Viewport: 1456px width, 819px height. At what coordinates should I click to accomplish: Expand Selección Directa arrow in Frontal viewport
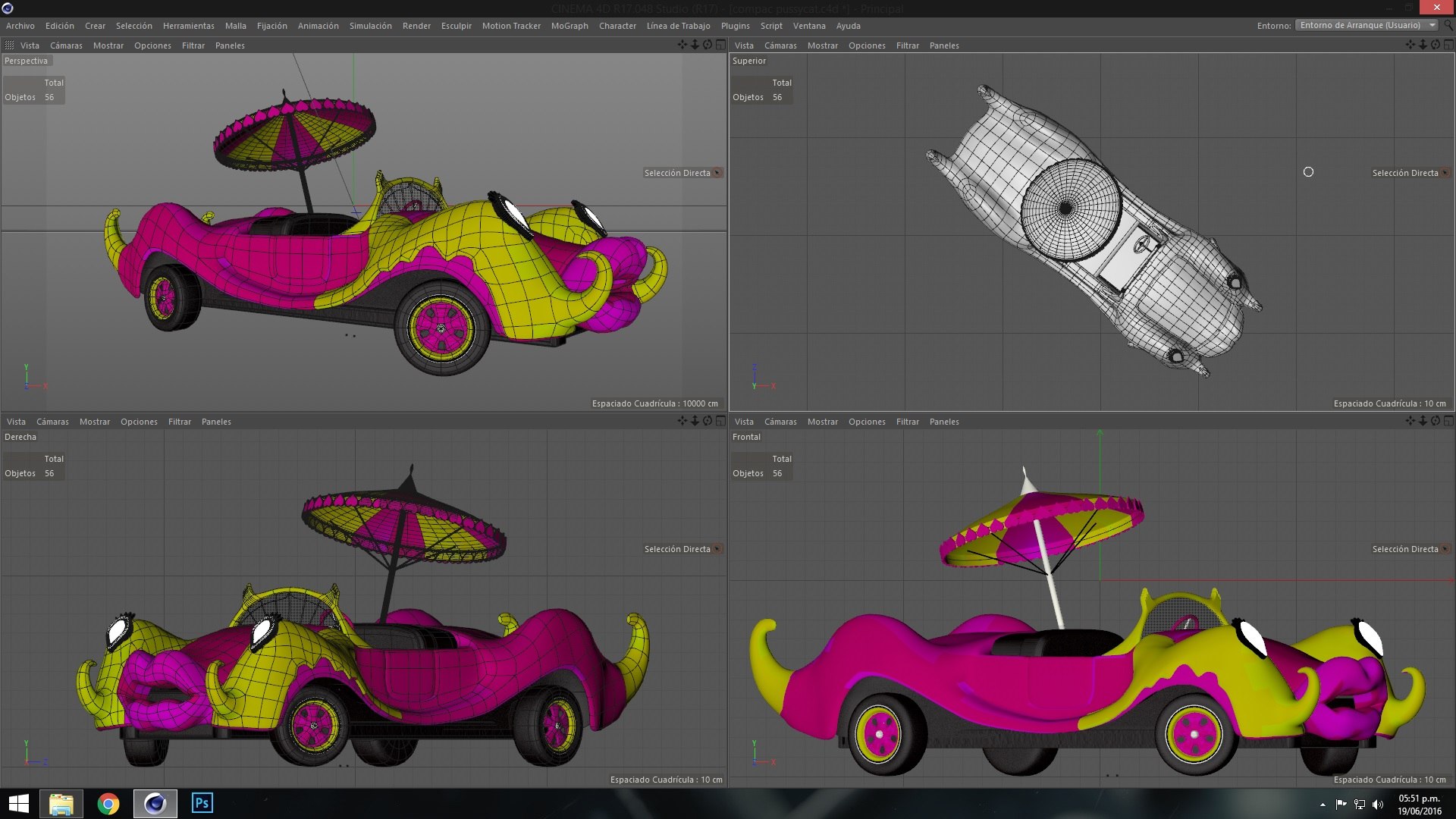[1445, 549]
